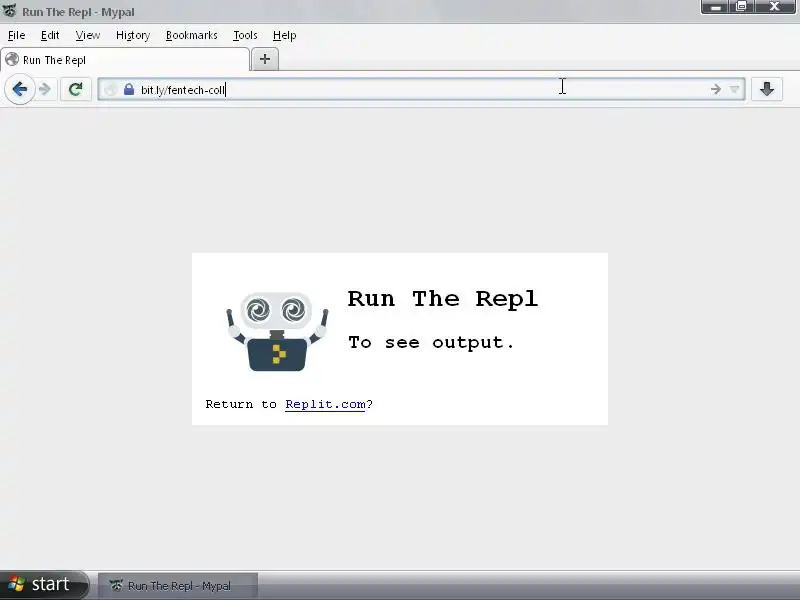Open the Tools menu
This screenshot has width=800, height=600.
[x=245, y=35]
